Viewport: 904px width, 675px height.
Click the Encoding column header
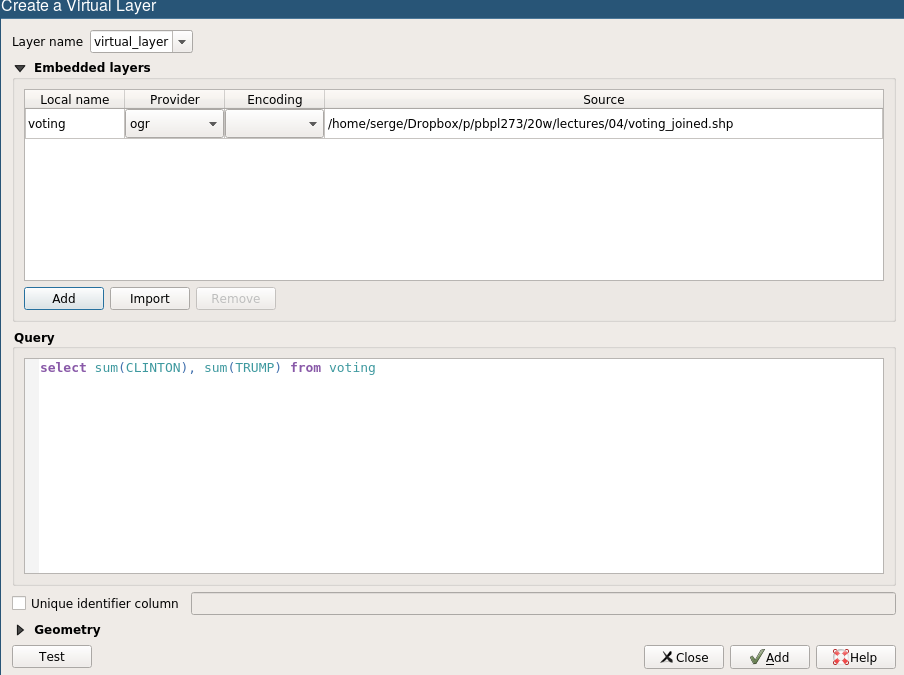tap(275, 100)
